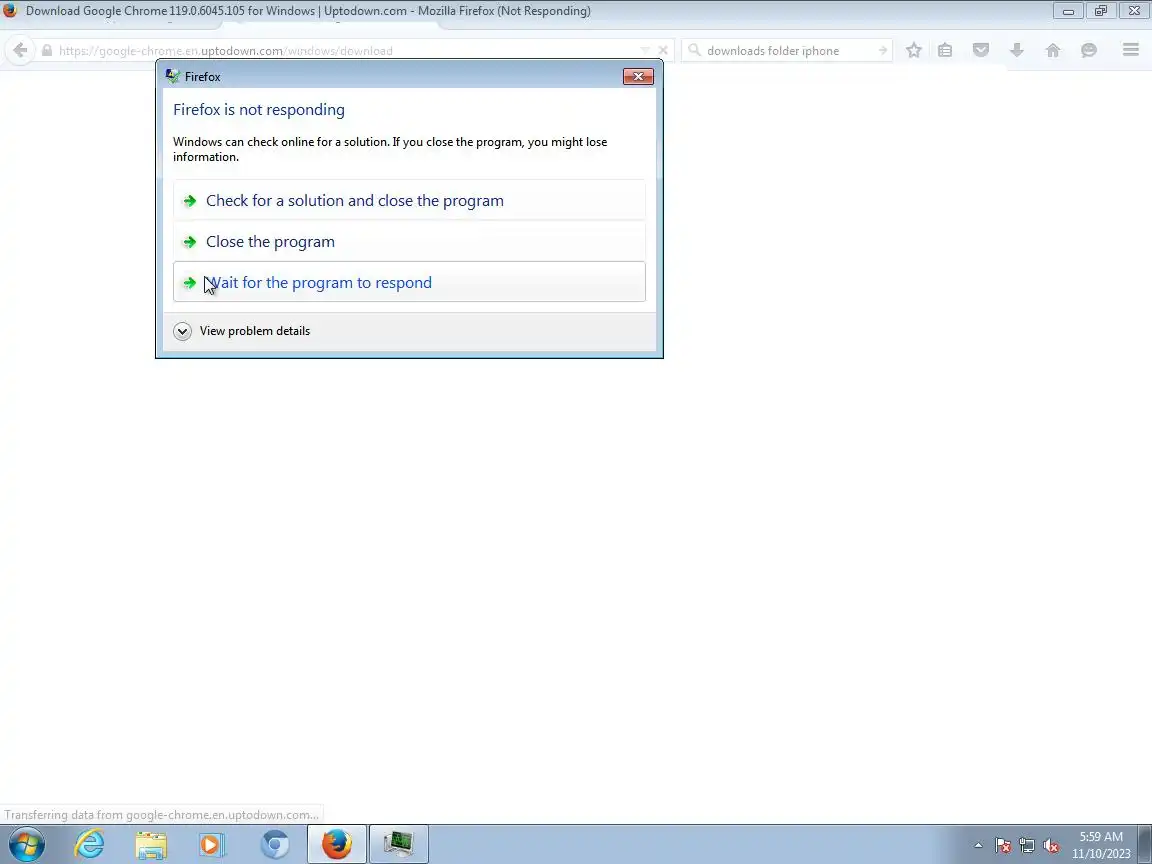Go to Firefox home page icon
1152x864 pixels.
coord(1053,50)
